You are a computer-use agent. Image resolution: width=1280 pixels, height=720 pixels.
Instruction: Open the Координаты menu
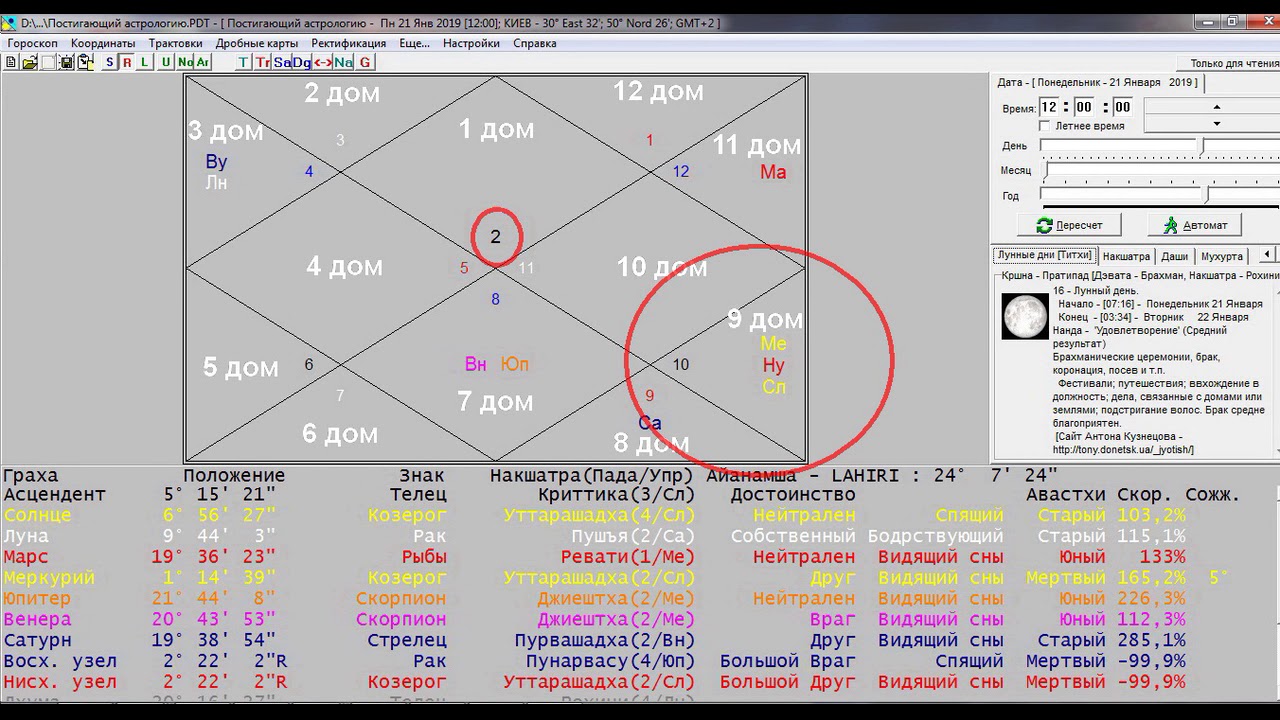click(103, 43)
